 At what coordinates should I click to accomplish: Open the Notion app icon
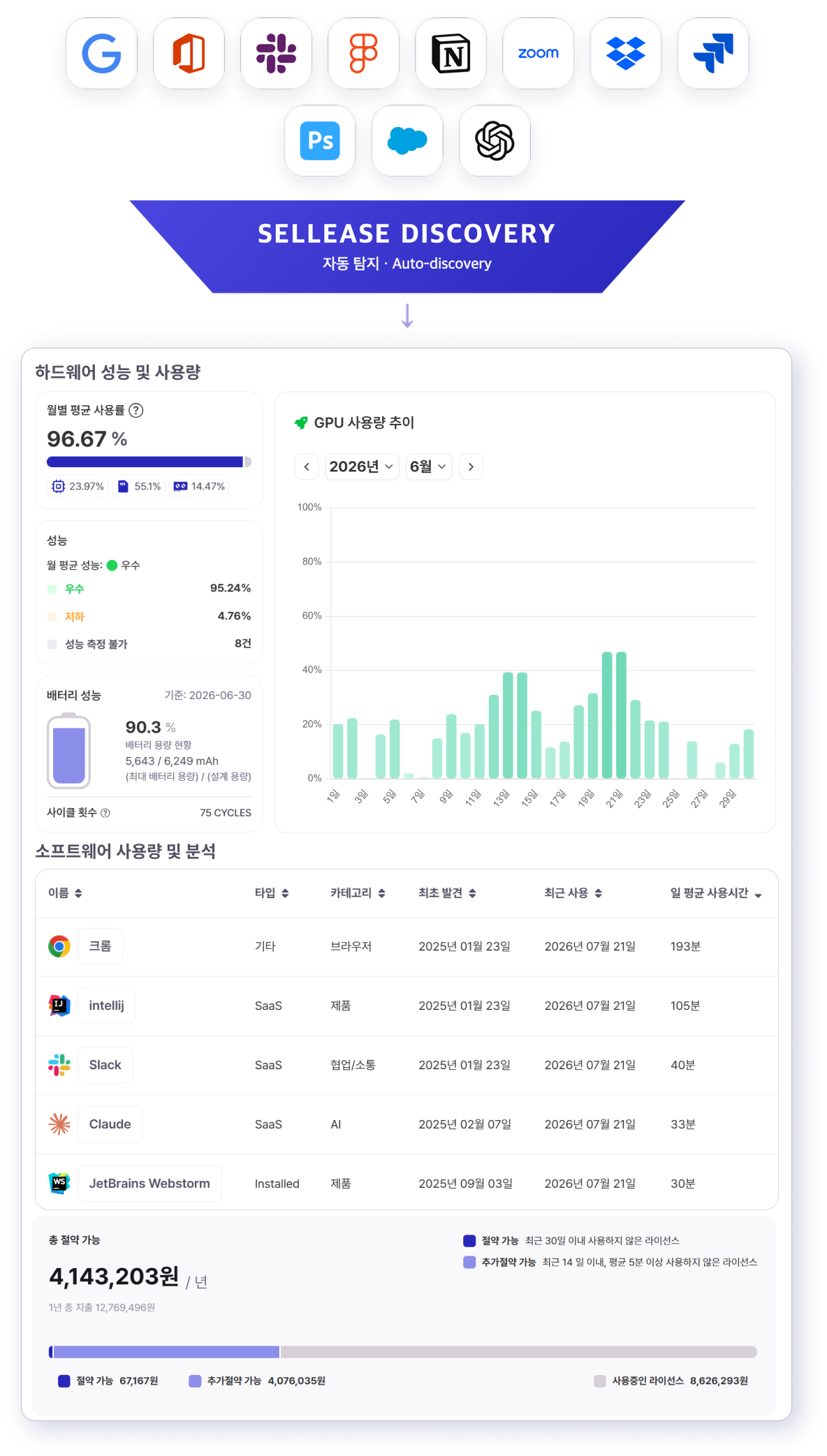pos(451,54)
